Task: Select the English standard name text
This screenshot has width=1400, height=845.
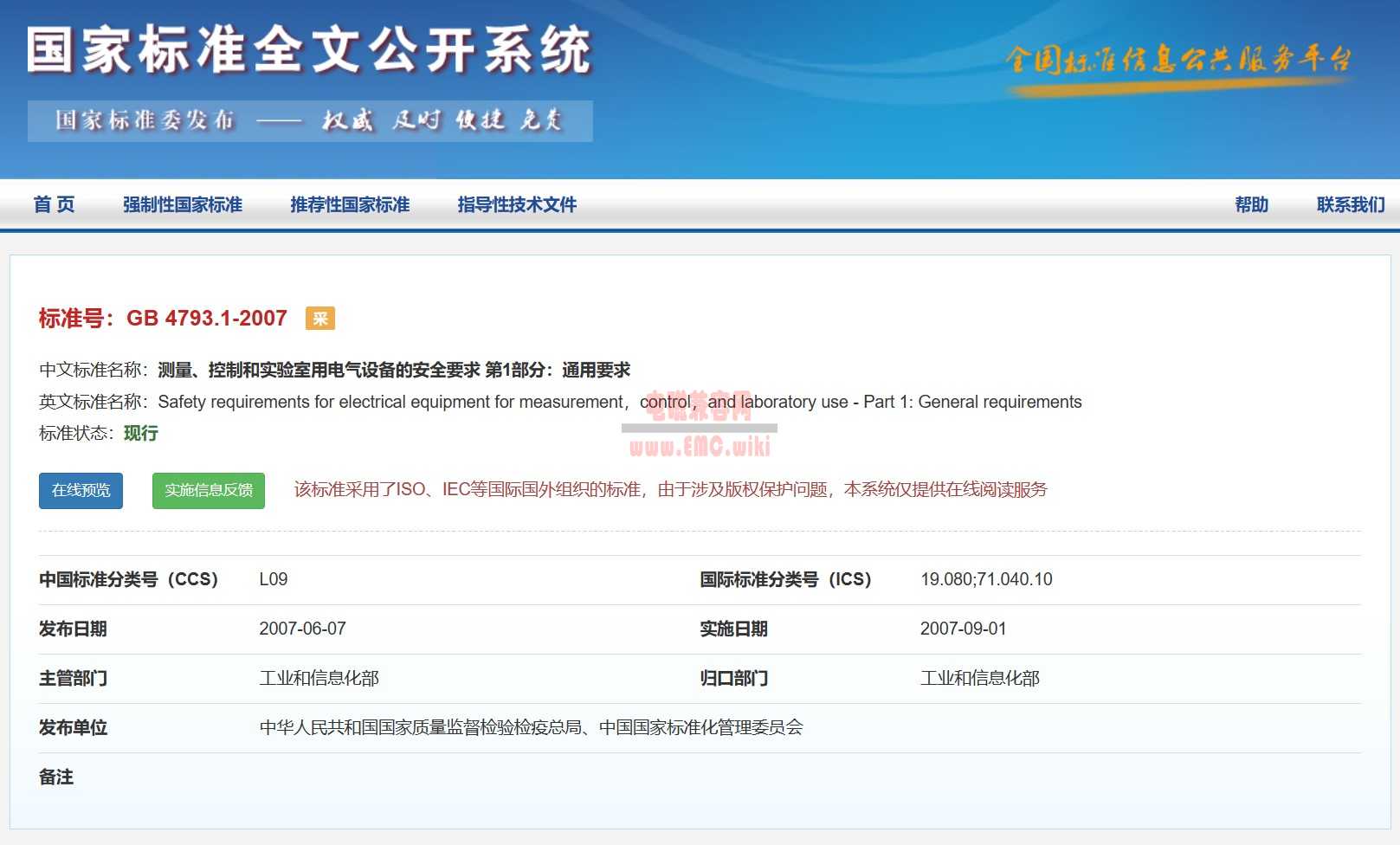Action: [x=620, y=402]
